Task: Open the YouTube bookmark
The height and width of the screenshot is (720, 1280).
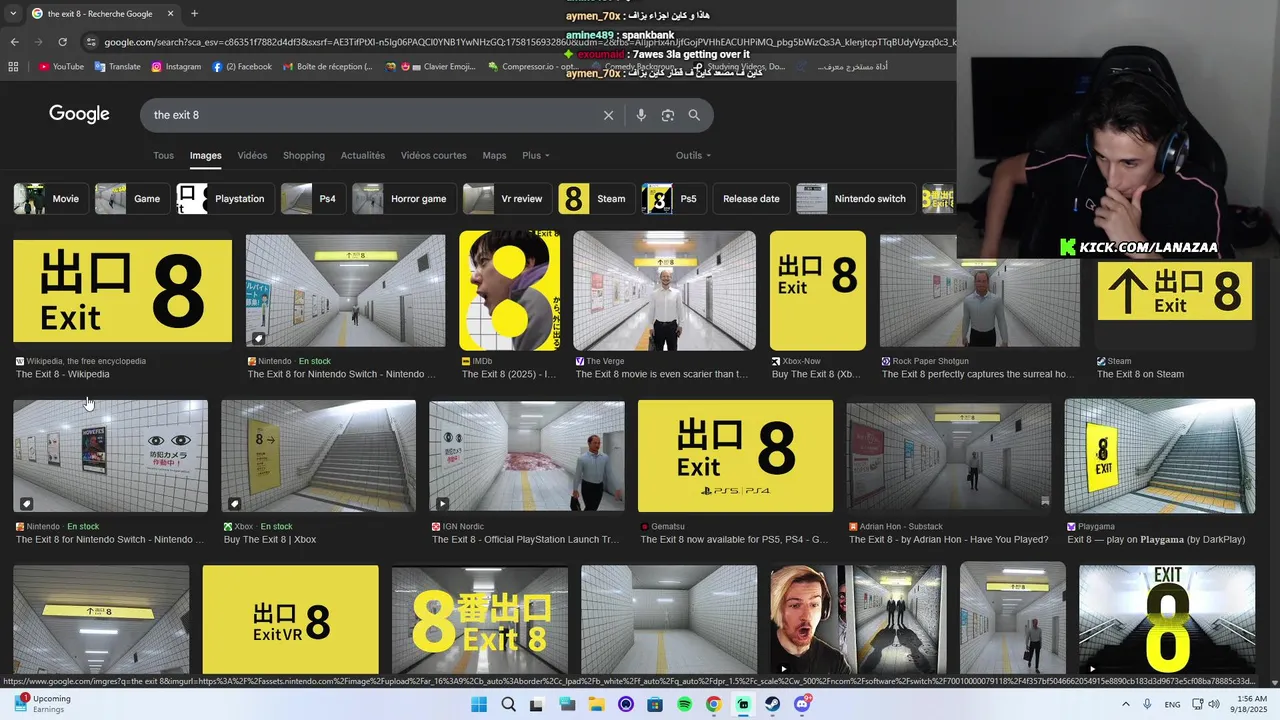Action: tap(61, 67)
